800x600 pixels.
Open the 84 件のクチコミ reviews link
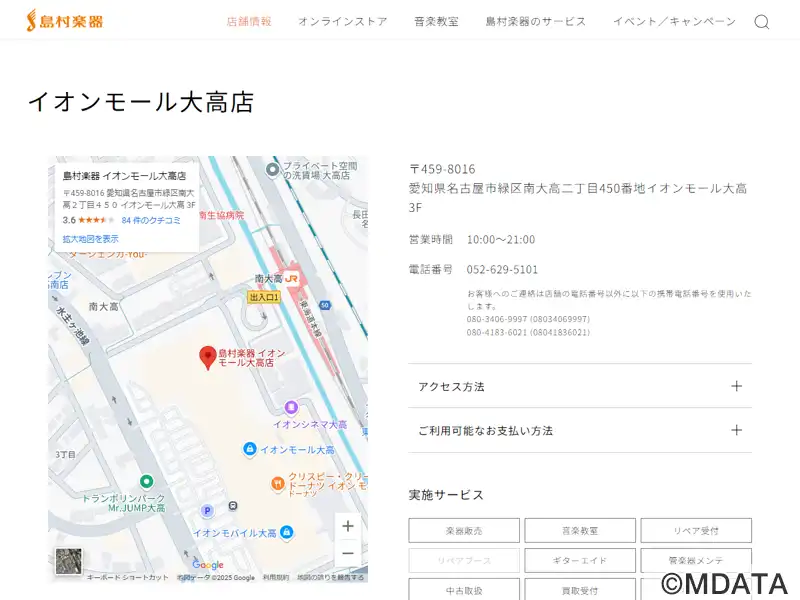pyautogui.click(x=151, y=220)
